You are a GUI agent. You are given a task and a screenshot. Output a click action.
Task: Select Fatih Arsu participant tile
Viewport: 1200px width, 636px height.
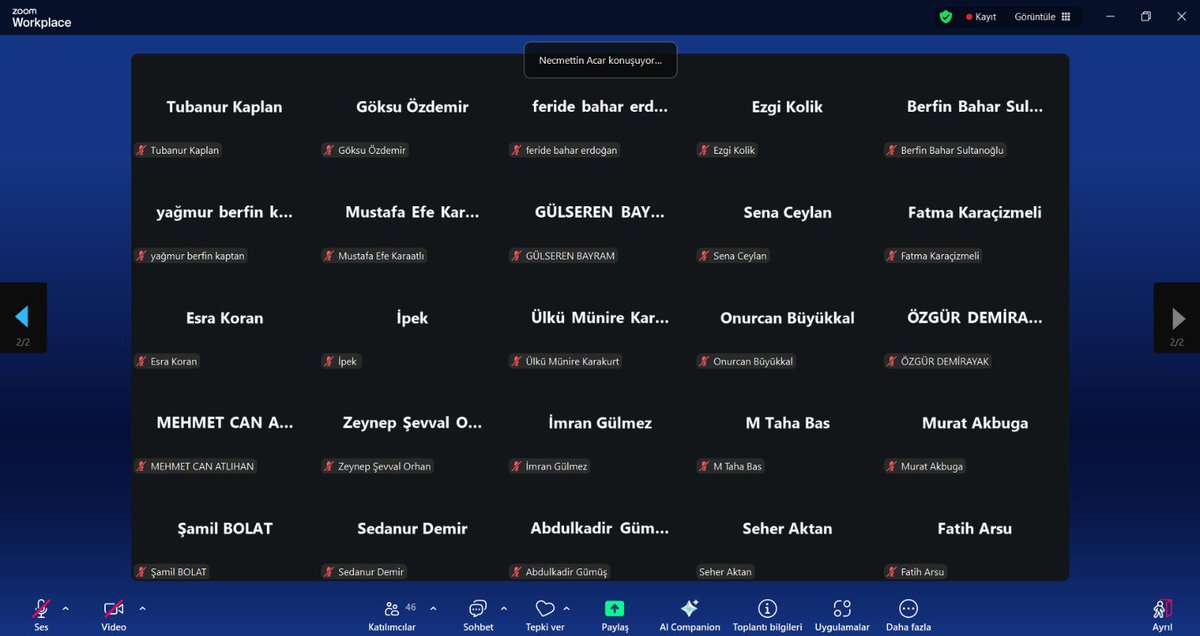(975, 529)
